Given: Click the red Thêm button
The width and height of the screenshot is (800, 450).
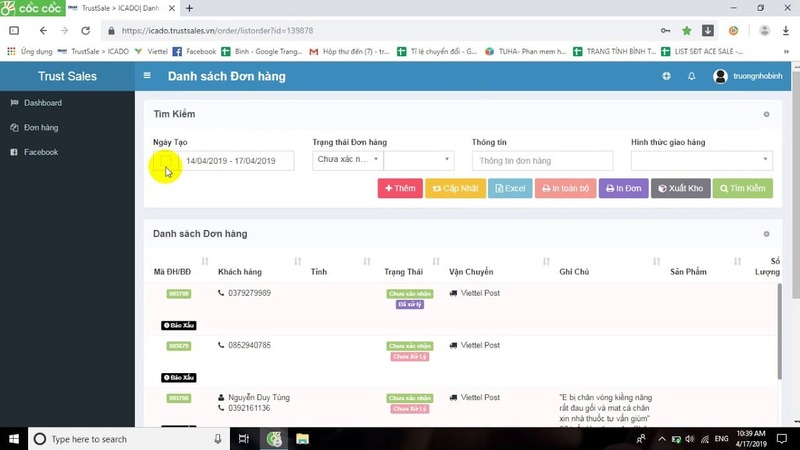Looking at the screenshot, I should point(399,188).
